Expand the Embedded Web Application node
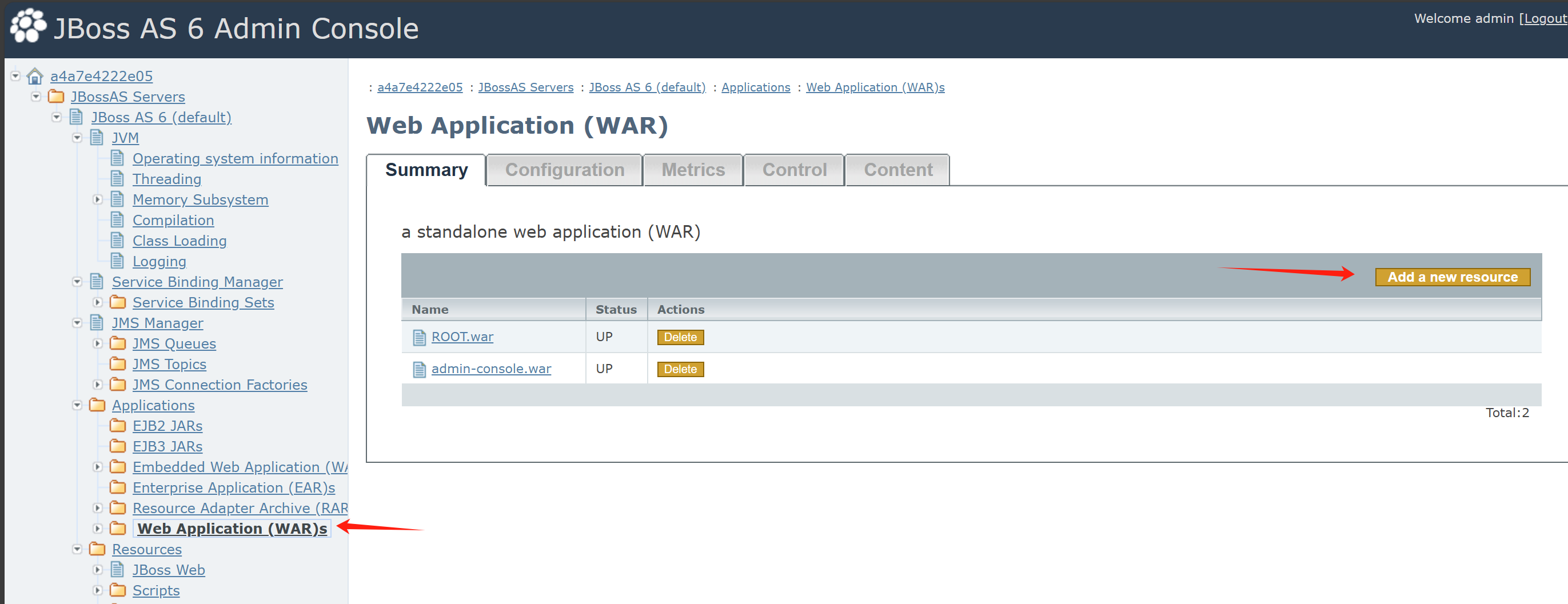 tap(97, 467)
